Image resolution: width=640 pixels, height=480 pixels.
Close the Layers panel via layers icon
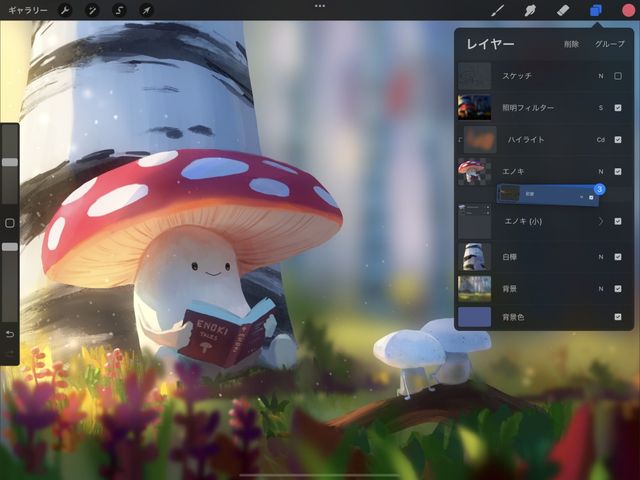point(596,10)
